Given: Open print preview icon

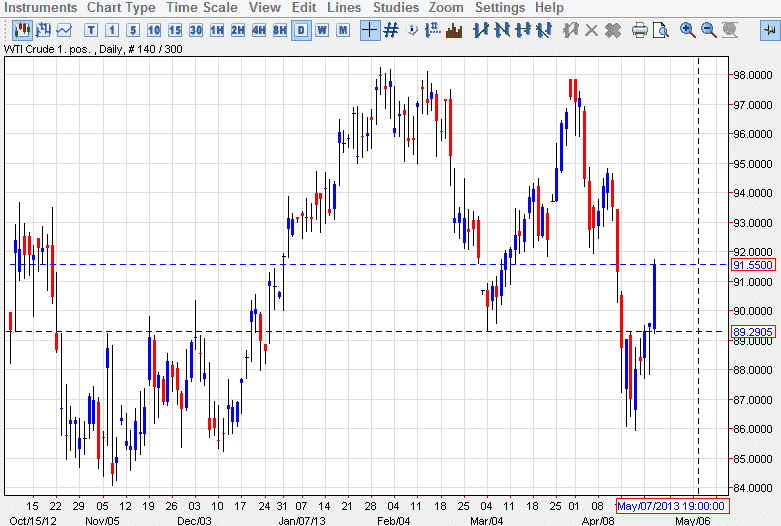Looking at the screenshot, I should click(x=660, y=30).
